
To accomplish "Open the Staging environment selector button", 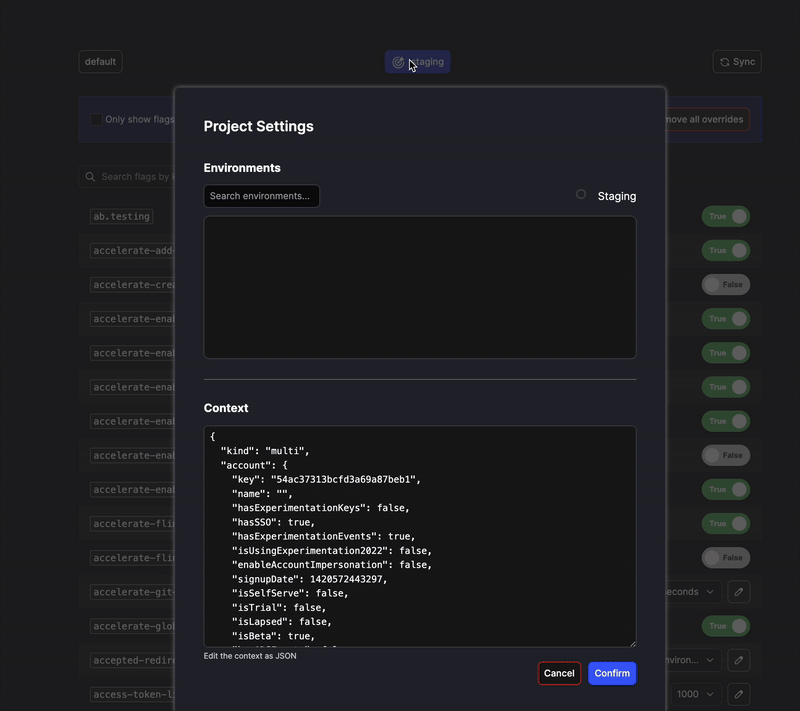I will (417, 62).
